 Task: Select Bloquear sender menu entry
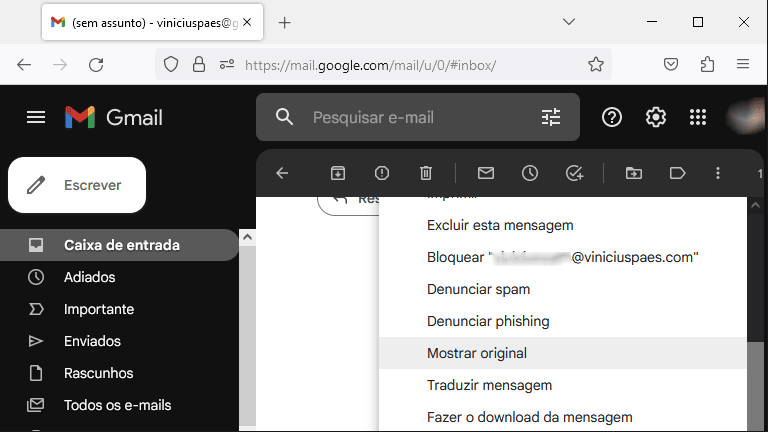(x=563, y=257)
